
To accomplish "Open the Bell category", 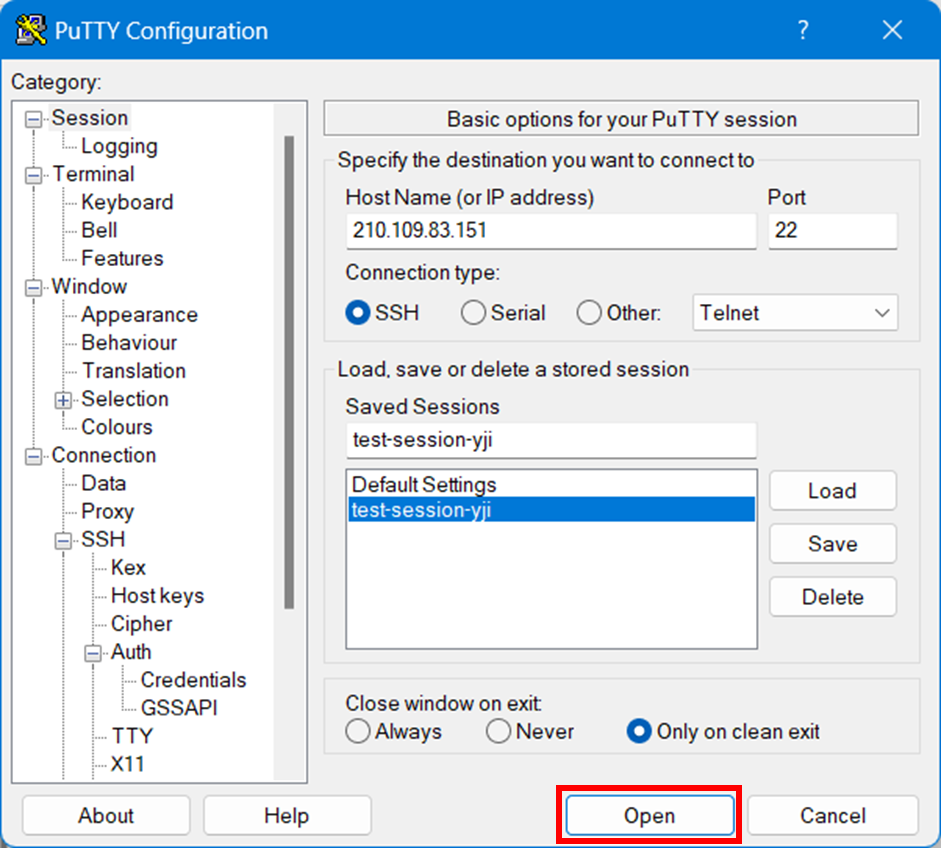I will click(99, 230).
